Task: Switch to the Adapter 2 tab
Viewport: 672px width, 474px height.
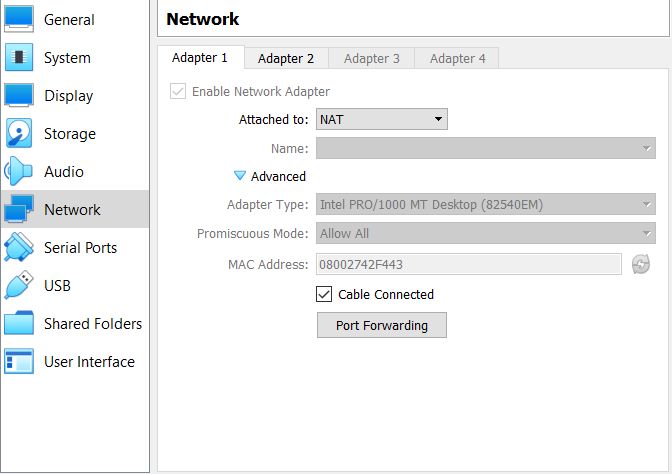Action: (286, 58)
